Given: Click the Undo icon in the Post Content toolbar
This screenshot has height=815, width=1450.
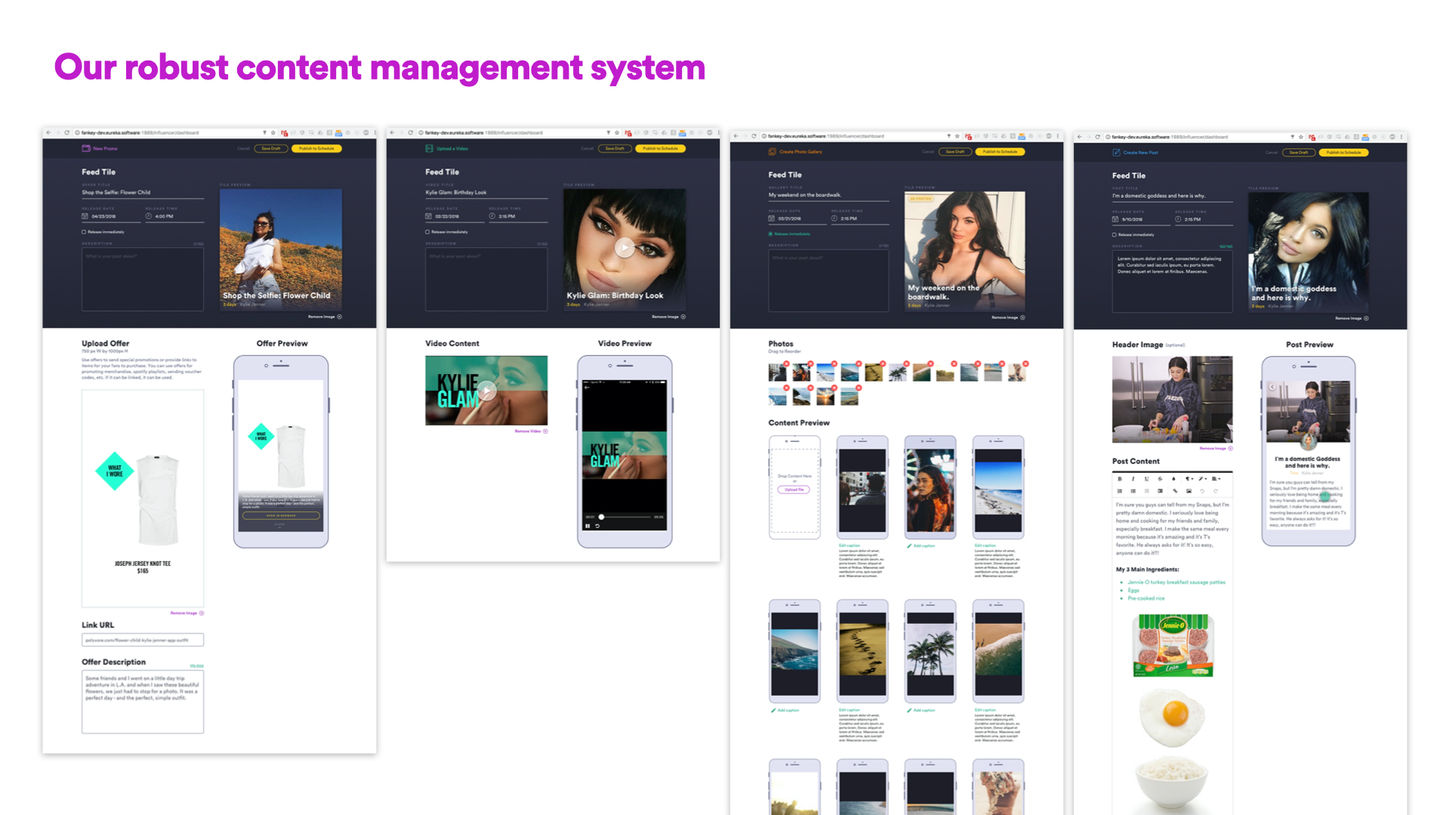Looking at the screenshot, I should tap(1202, 491).
